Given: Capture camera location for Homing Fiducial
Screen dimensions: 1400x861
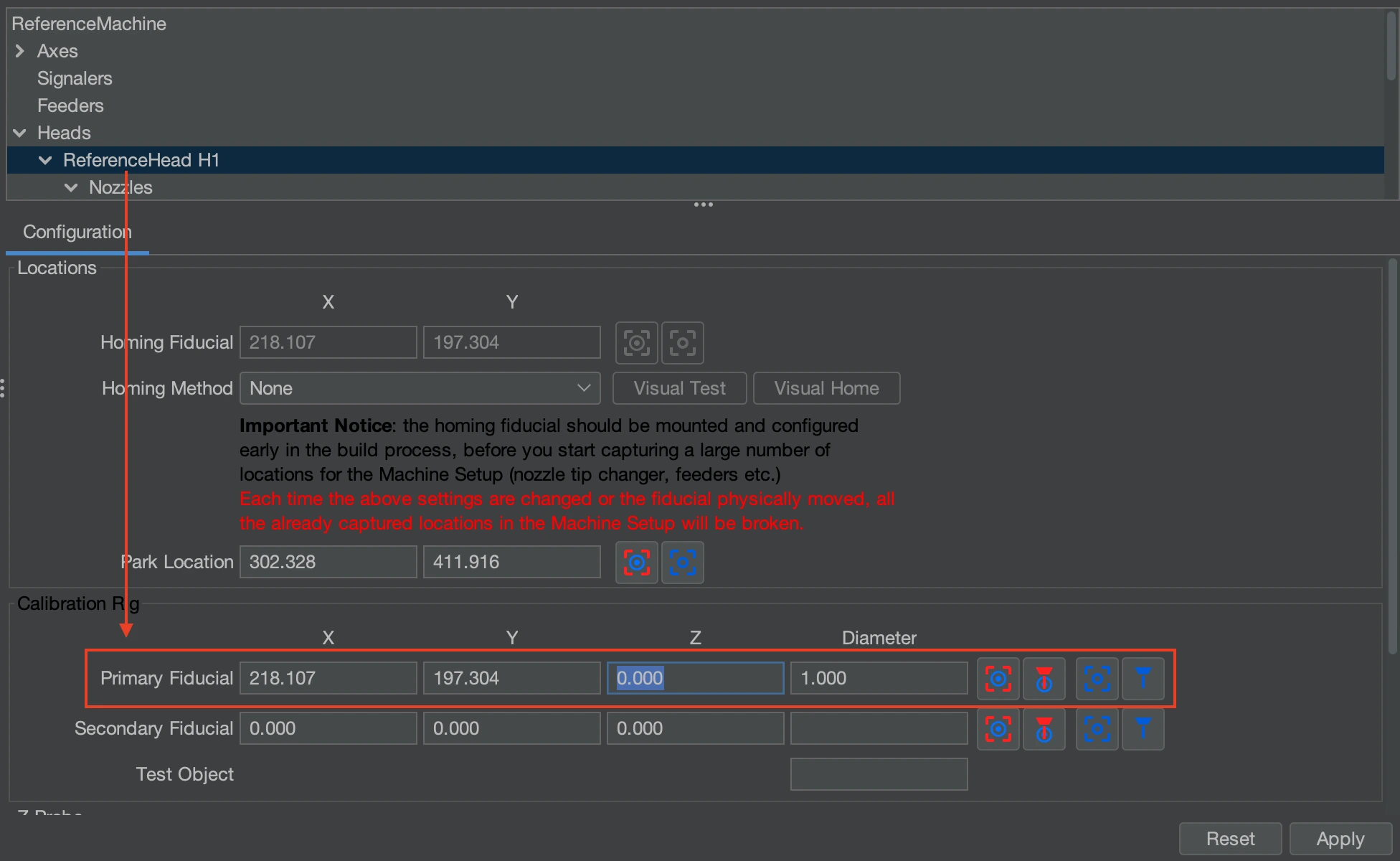Looking at the screenshot, I should pyautogui.click(x=636, y=343).
